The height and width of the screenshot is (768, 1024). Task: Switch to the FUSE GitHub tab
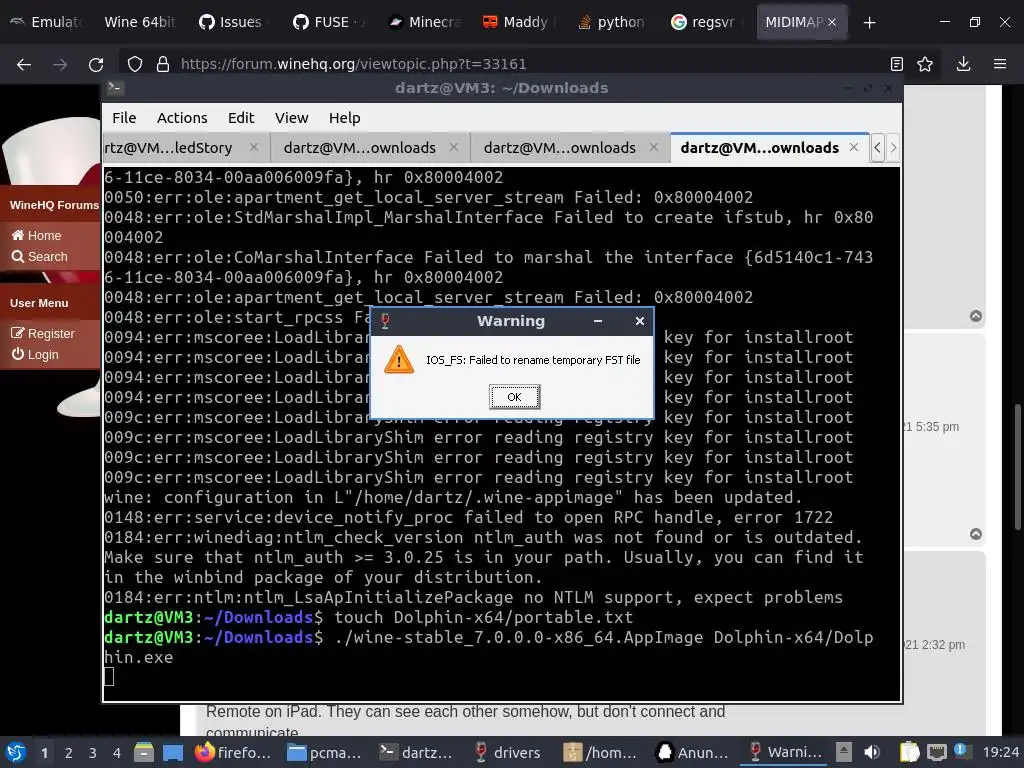pyautogui.click(x=330, y=22)
